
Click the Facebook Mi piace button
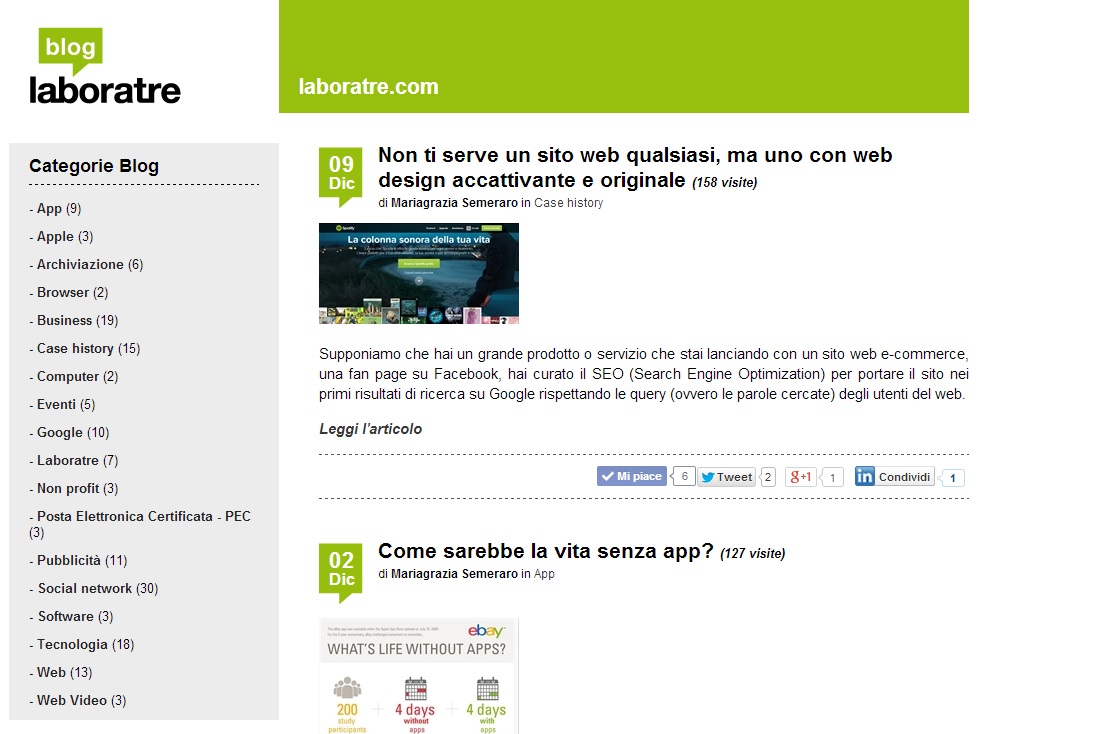[632, 477]
